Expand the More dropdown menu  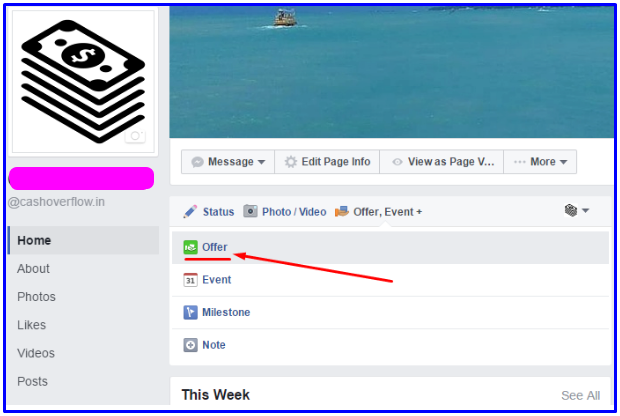coord(540,162)
